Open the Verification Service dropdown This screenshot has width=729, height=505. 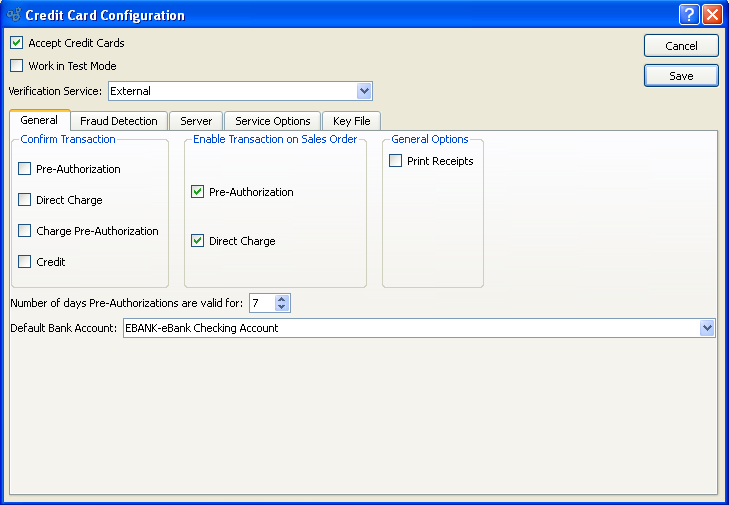pos(364,91)
